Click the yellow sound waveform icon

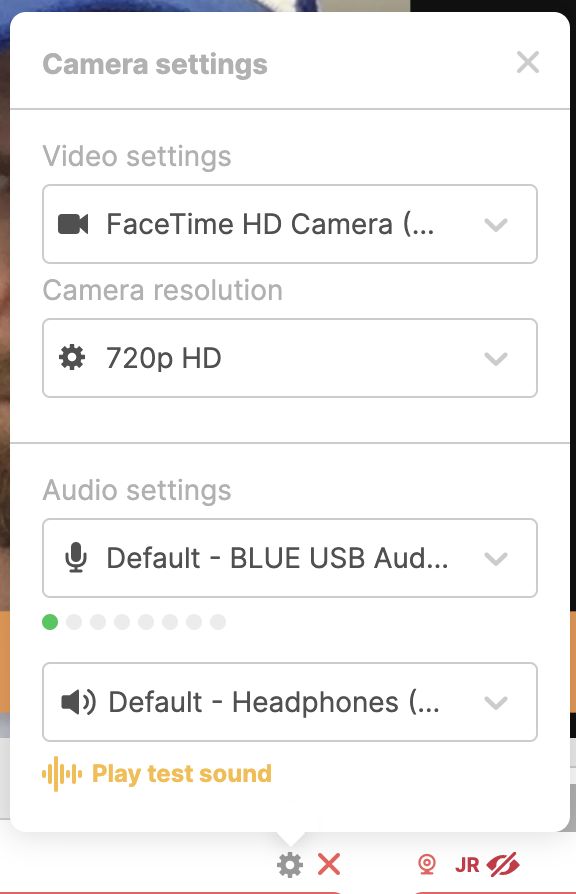(x=62, y=774)
